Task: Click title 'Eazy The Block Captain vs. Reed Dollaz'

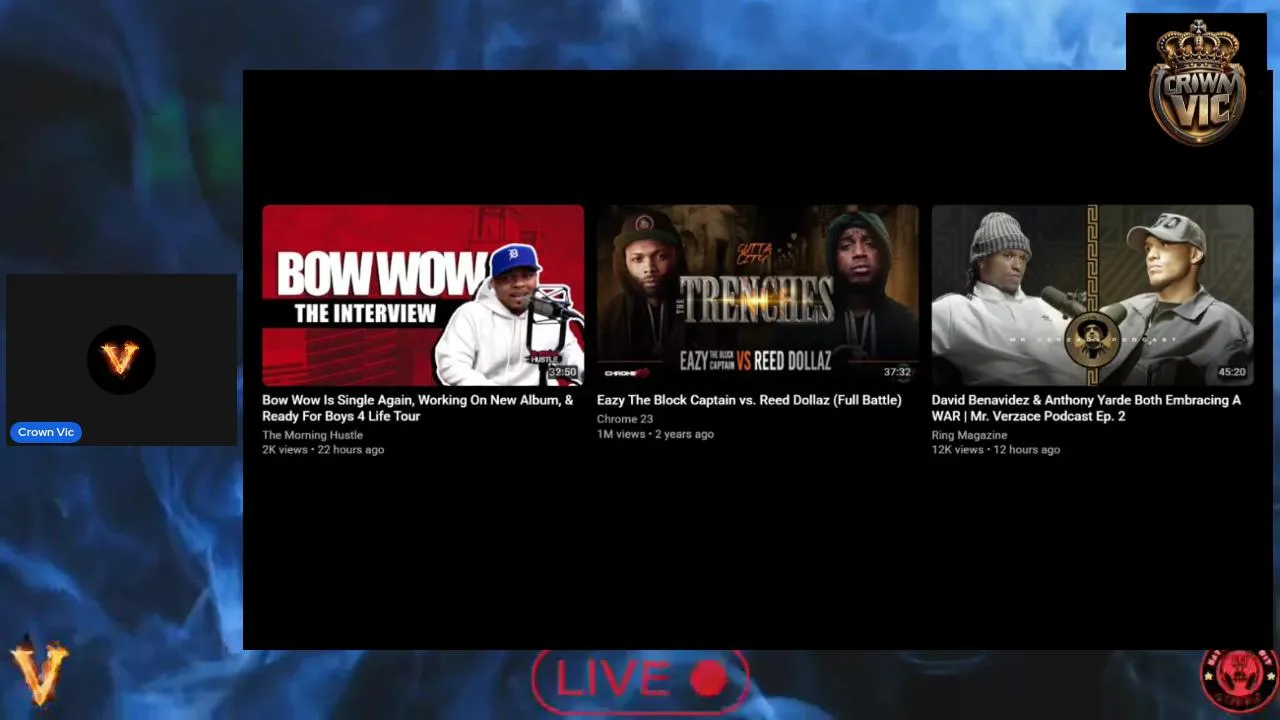Action: (x=749, y=400)
